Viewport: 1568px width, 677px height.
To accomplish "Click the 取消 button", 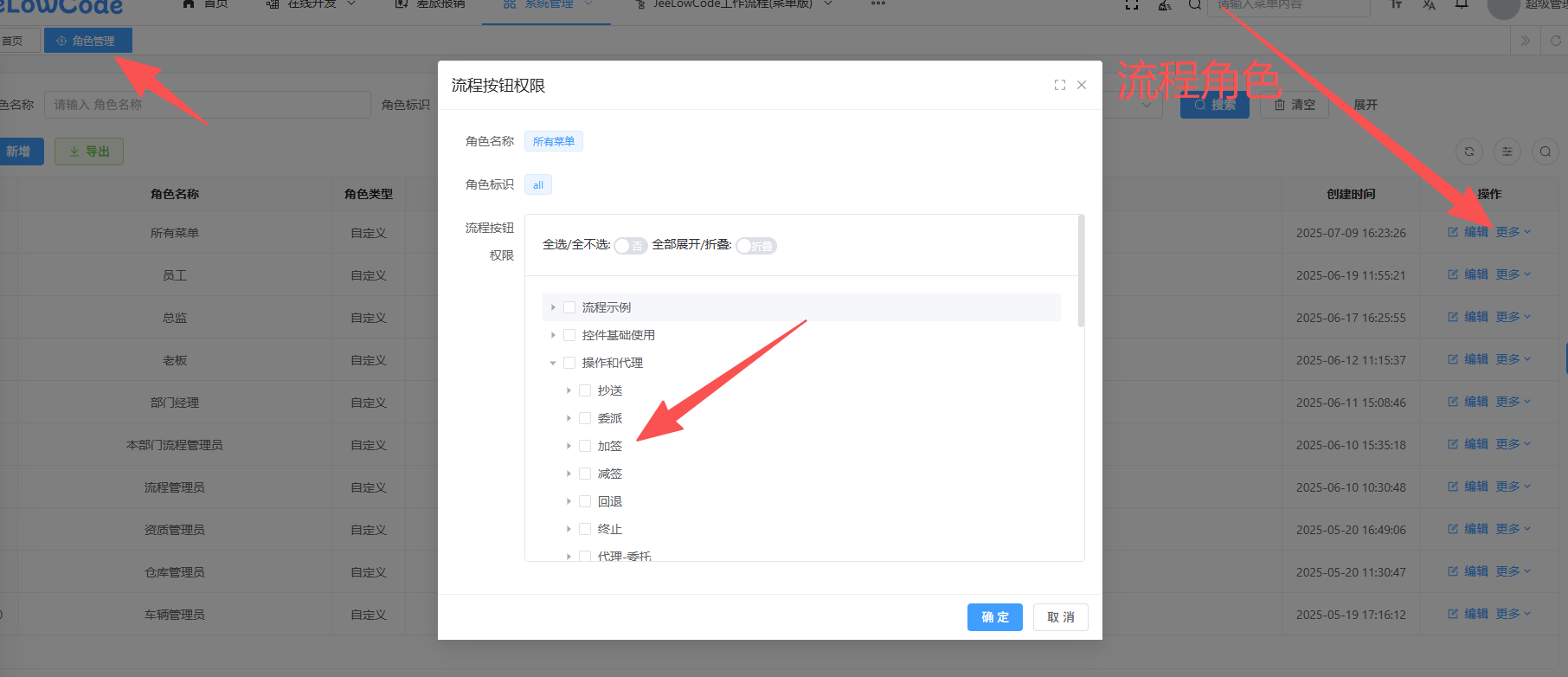I will coord(1060,617).
